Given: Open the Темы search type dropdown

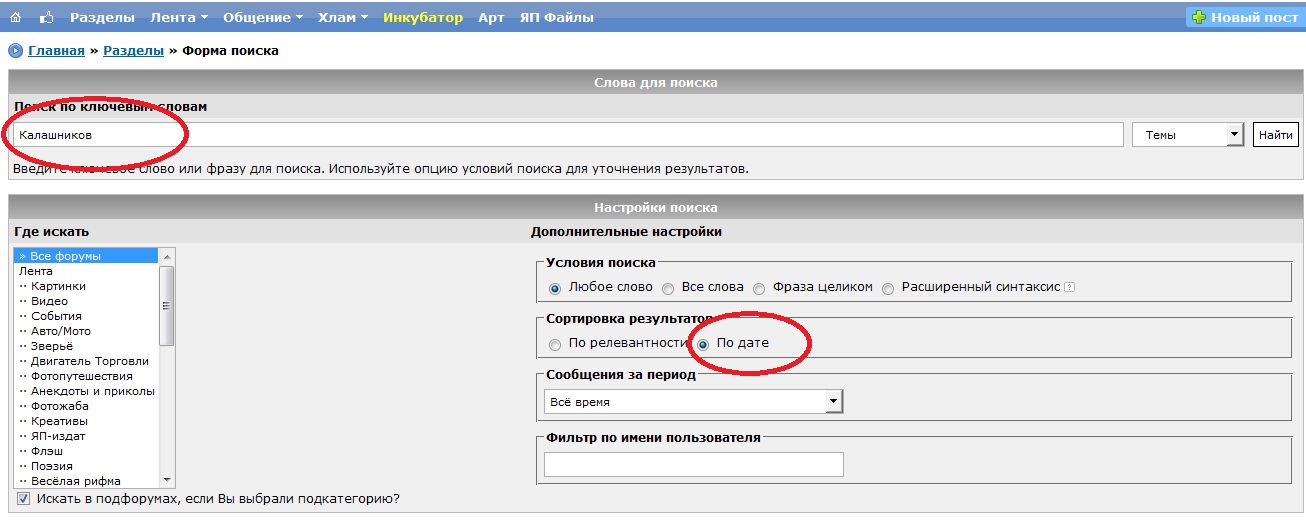Looking at the screenshot, I should tap(1187, 134).
